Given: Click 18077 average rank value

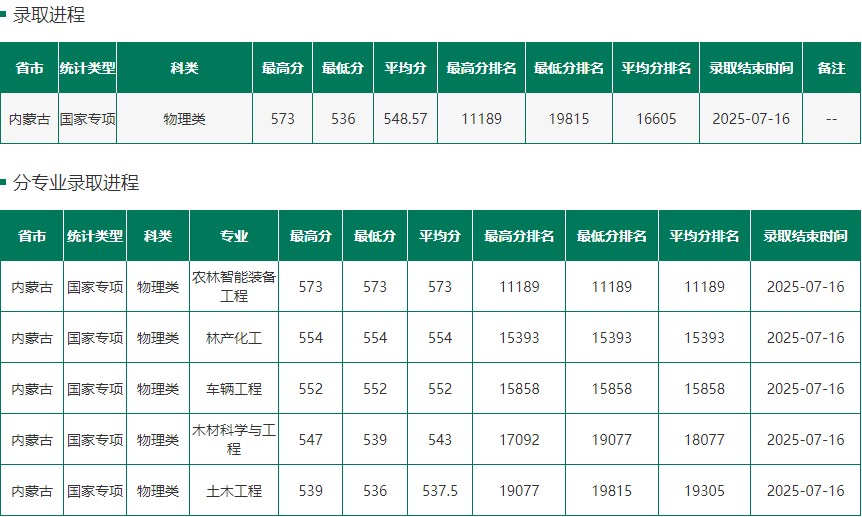Looking at the screenshot, I should [704, 439].
